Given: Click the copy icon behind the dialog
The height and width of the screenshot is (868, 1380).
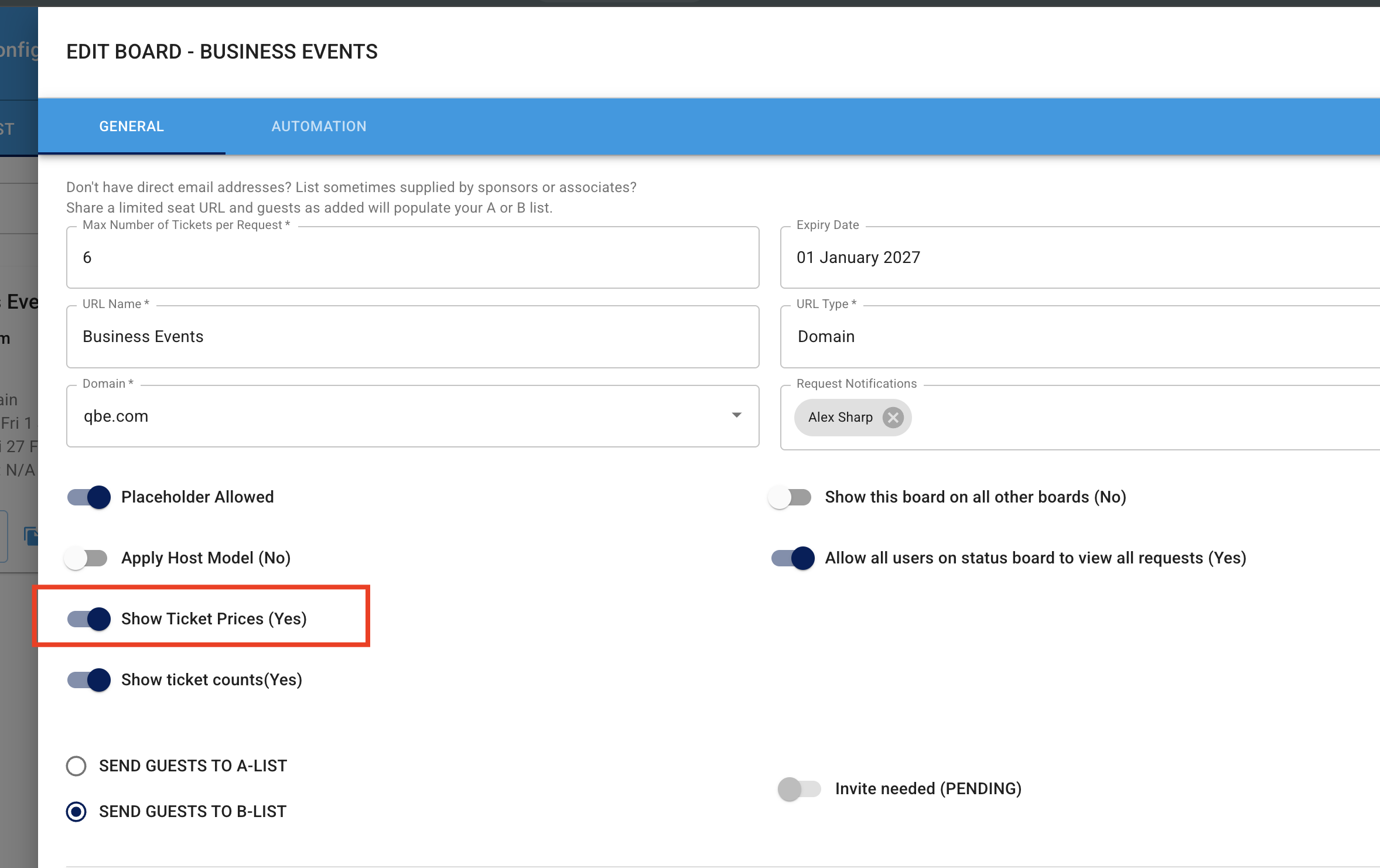Looking at the screenshot, I should coord(30,535).
